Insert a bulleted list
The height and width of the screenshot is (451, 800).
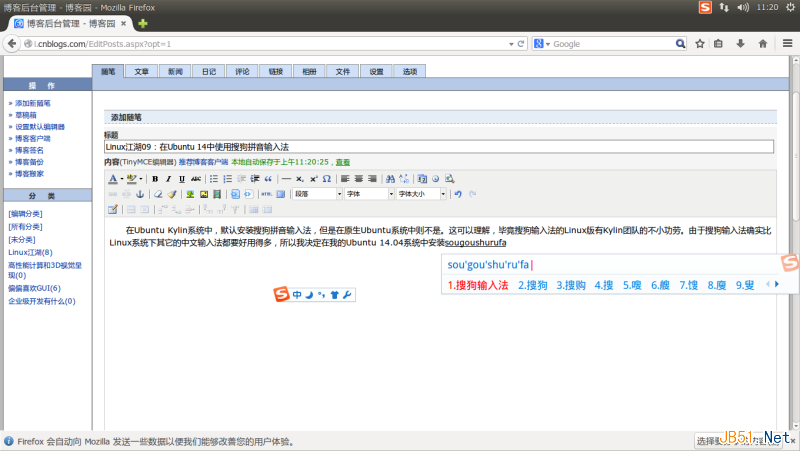214,179
